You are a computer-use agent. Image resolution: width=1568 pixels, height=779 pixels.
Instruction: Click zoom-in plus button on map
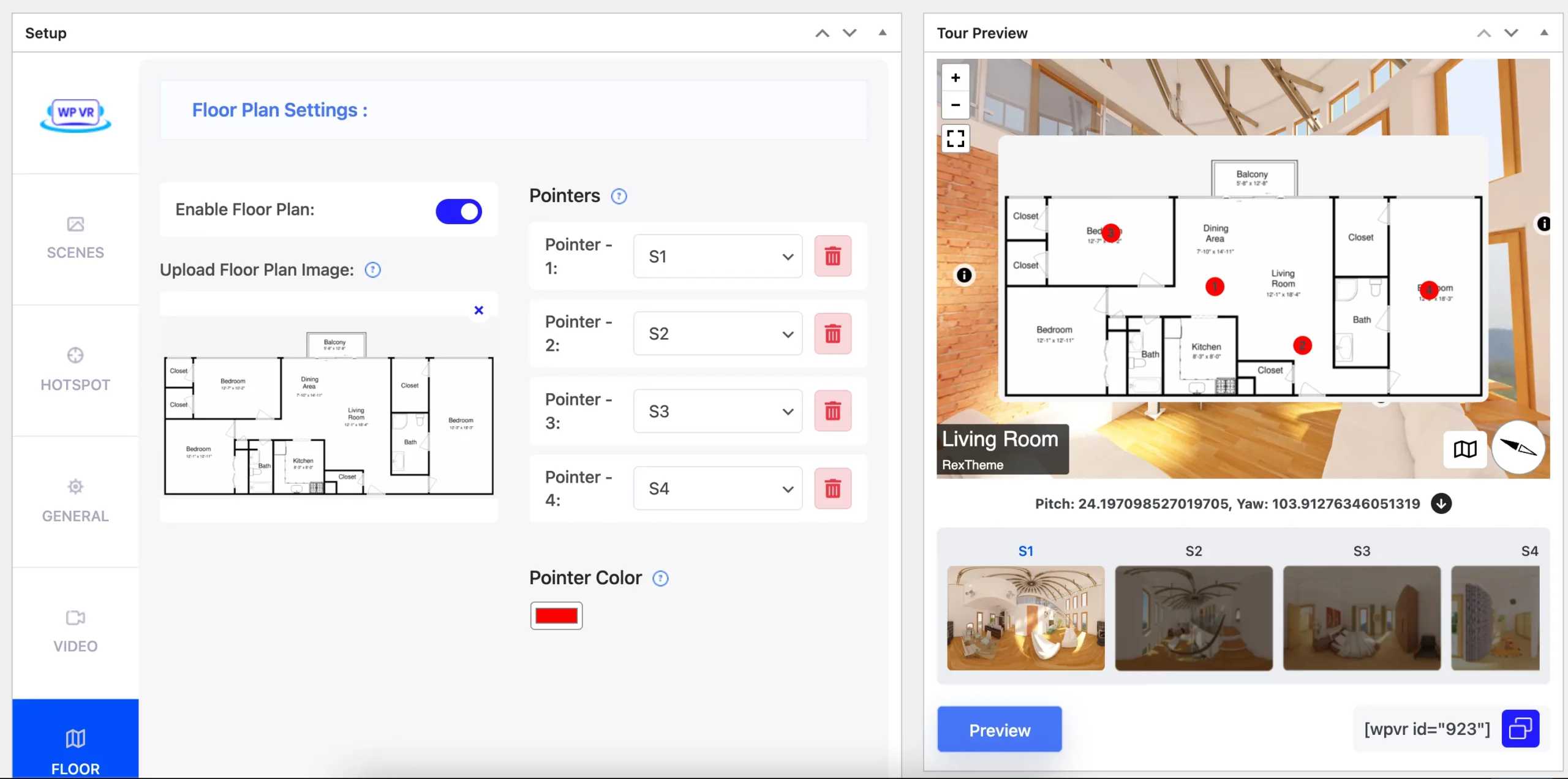(x=956, y=77)
